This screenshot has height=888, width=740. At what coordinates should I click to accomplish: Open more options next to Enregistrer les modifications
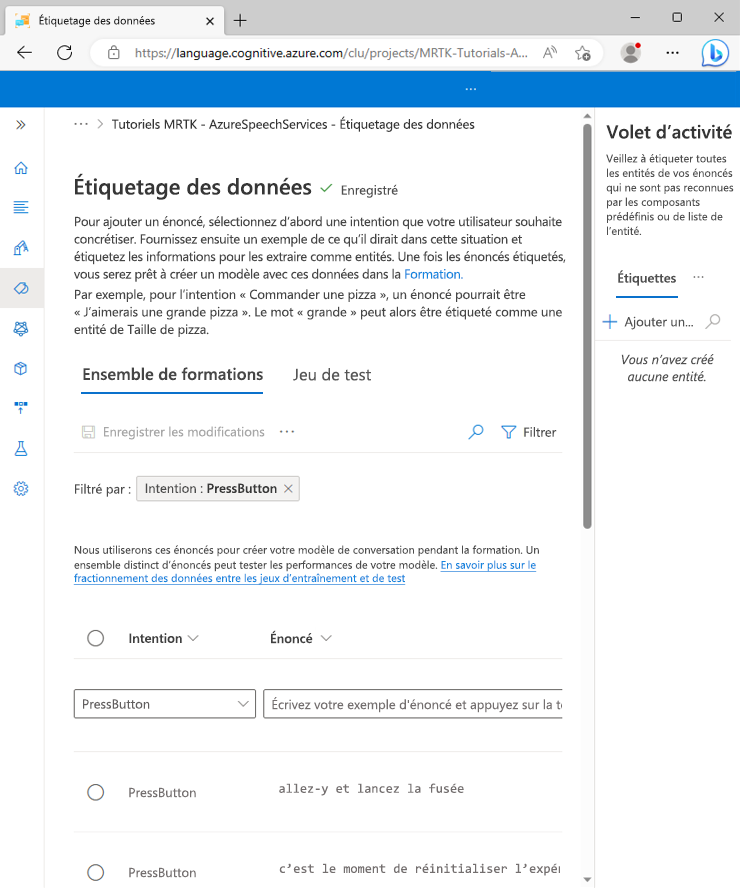click(287, 432)
